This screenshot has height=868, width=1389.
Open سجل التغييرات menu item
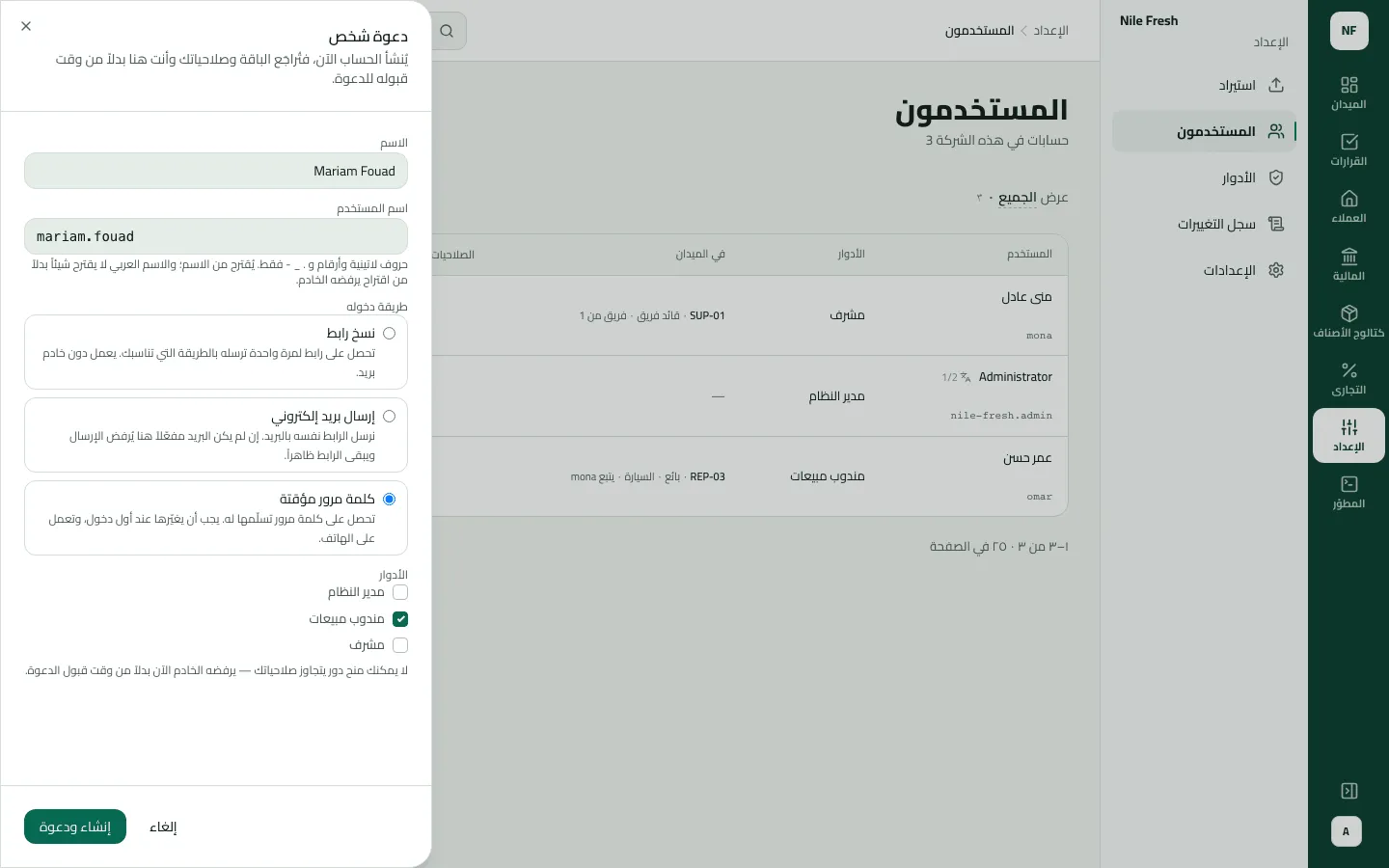(1204, 224)
